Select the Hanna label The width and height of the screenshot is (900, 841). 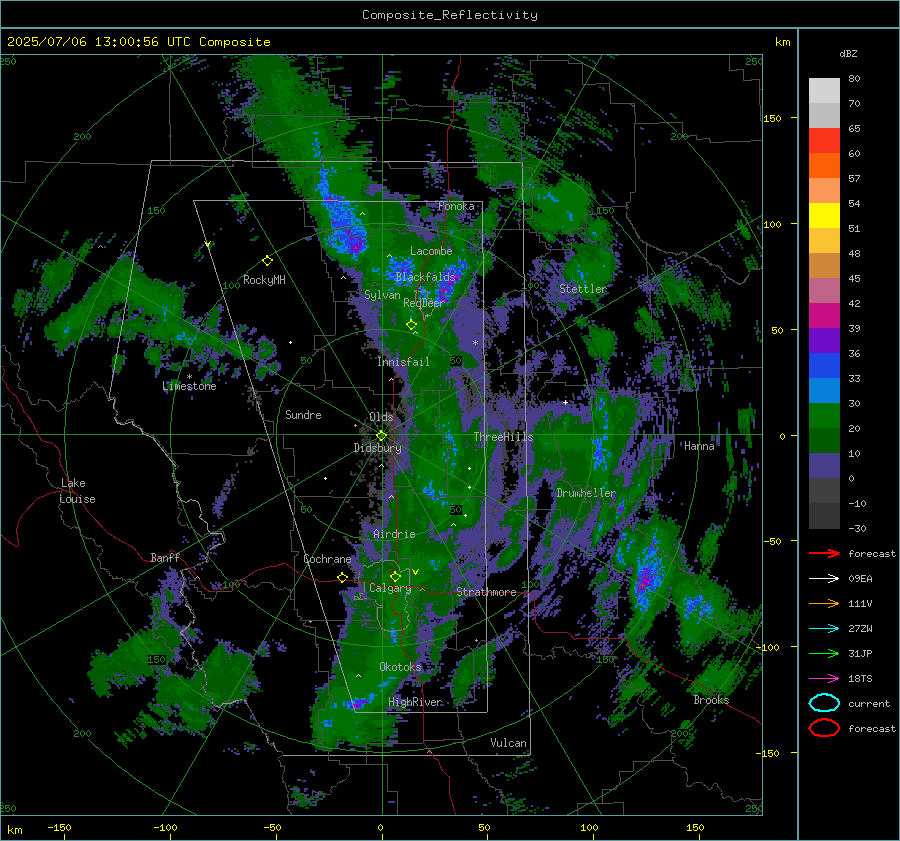699,446
